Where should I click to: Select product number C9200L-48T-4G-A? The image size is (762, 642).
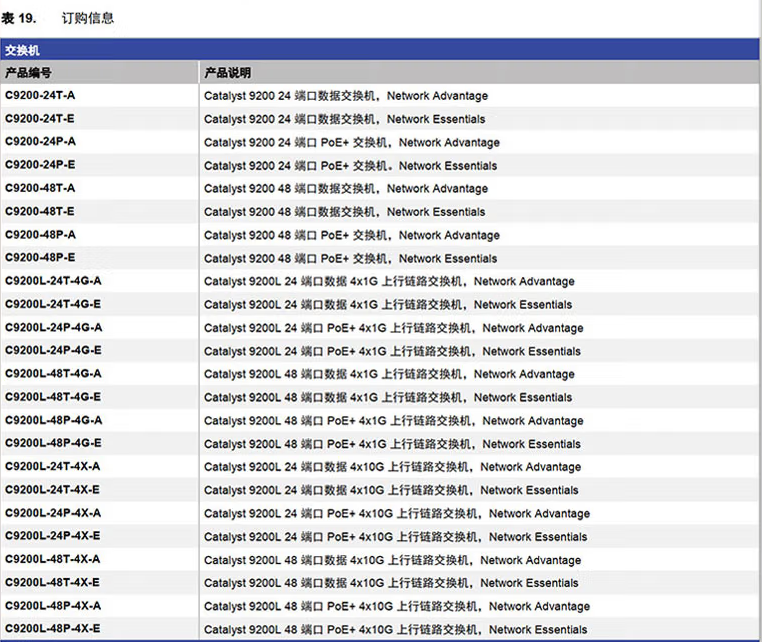click(53, 374)
